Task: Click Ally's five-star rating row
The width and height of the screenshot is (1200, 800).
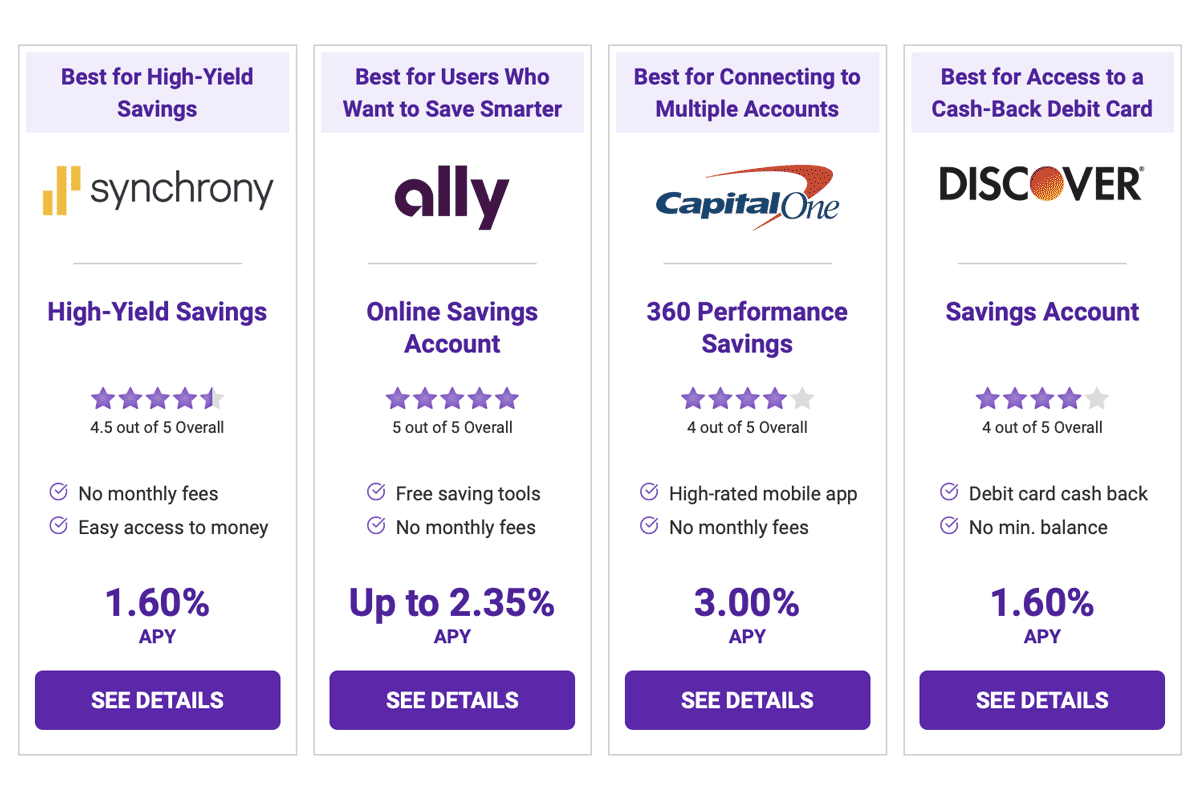Action: click(452, 398)
